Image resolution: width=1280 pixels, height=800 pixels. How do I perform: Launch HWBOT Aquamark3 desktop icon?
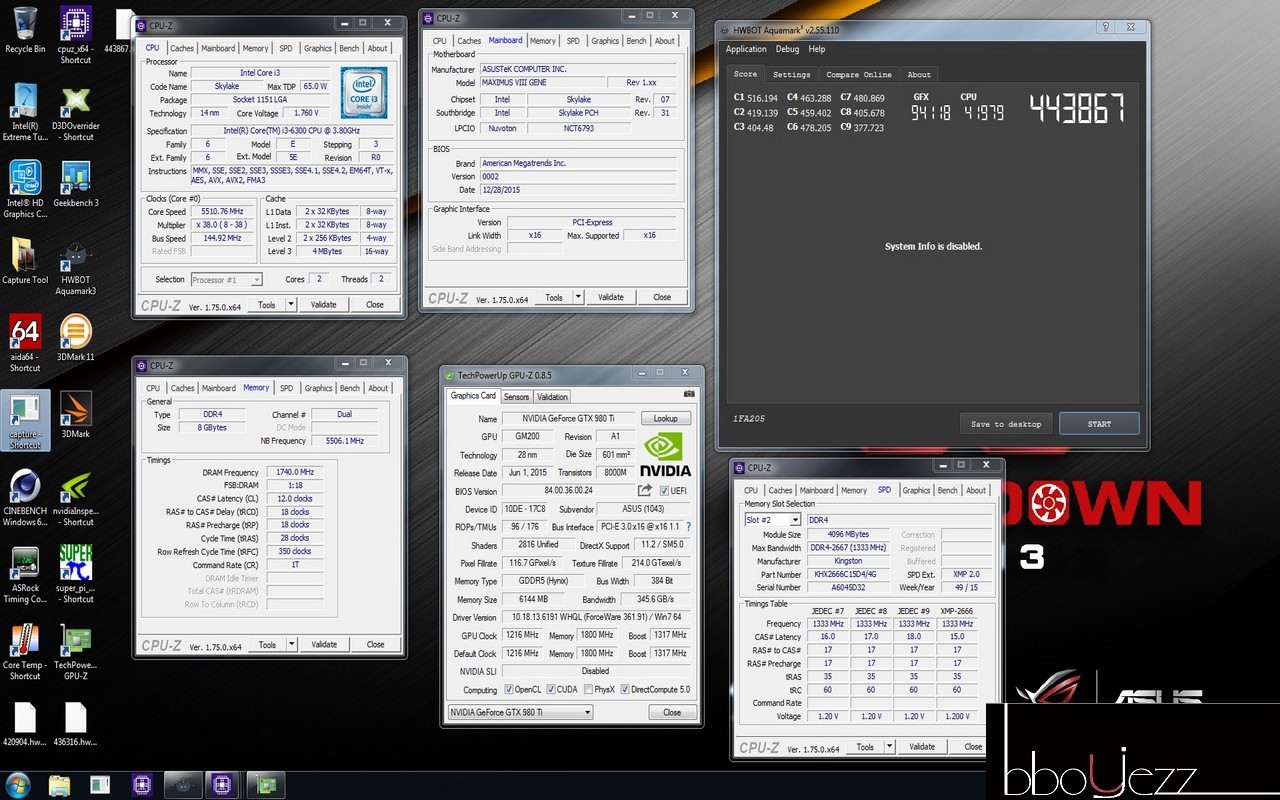[75, 267]
